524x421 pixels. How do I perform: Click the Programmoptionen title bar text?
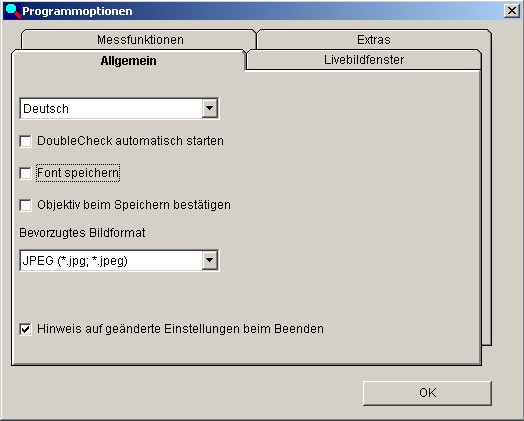pyautogui.click(x=77, y=11)
